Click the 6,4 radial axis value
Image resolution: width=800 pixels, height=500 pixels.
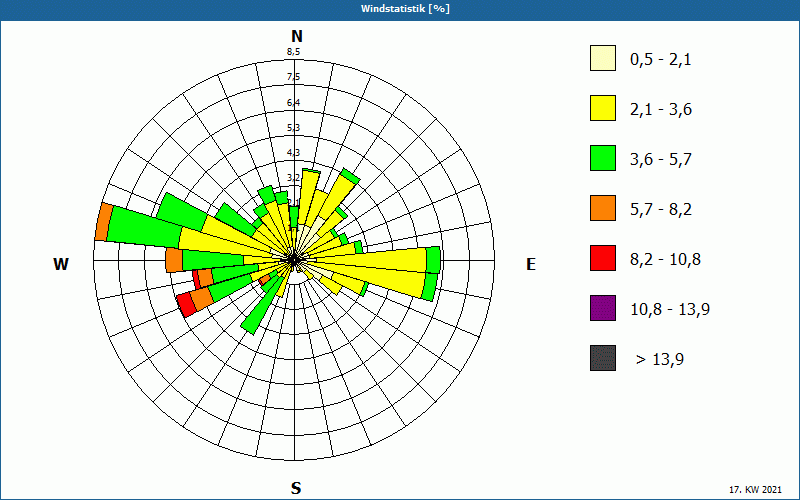click(293, 103)
